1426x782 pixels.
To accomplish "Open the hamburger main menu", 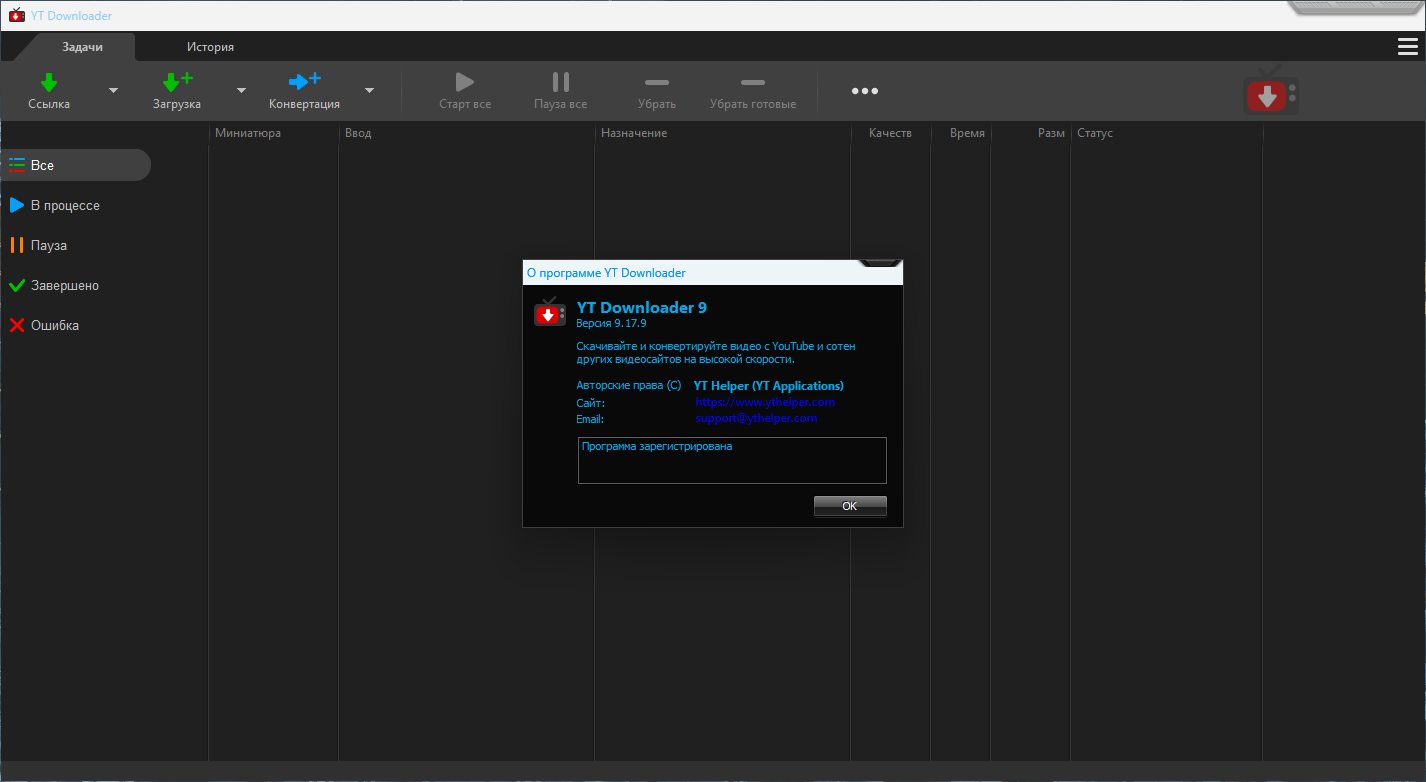I will [1407, 47].
